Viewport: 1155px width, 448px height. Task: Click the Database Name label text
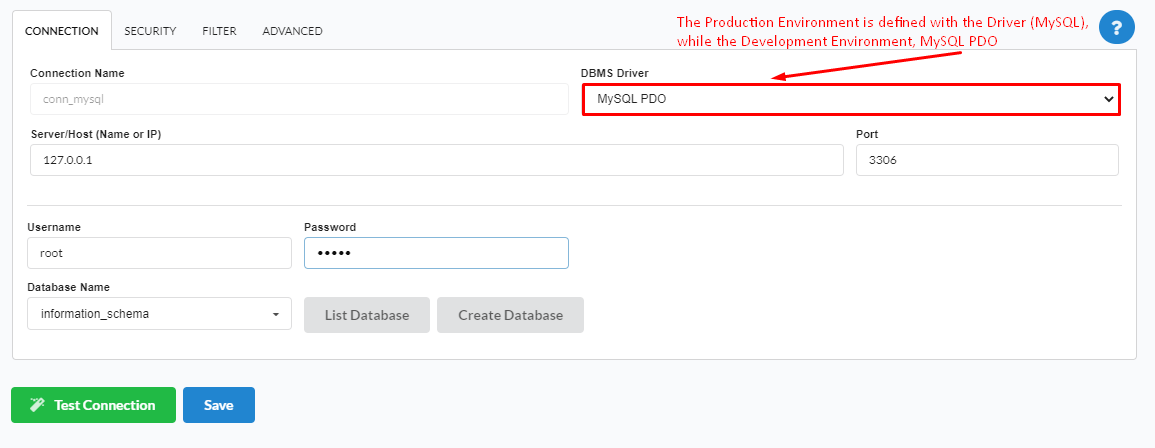(70, 287)
